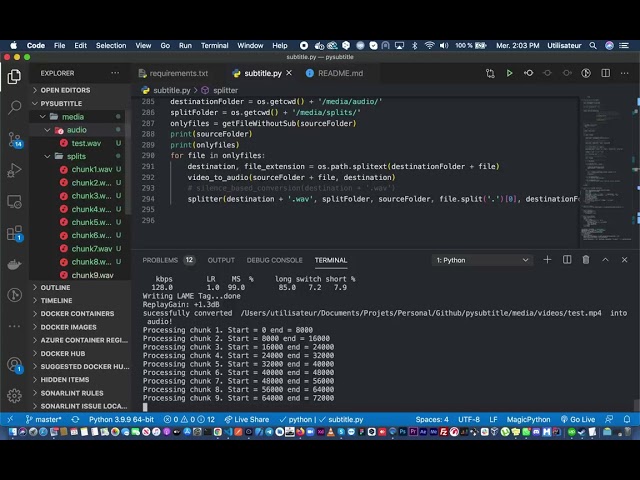Image resolution: width=640 pixels, height=480 pixels.
Task: Open the Search view in activity bar
Action: (14, 107)
